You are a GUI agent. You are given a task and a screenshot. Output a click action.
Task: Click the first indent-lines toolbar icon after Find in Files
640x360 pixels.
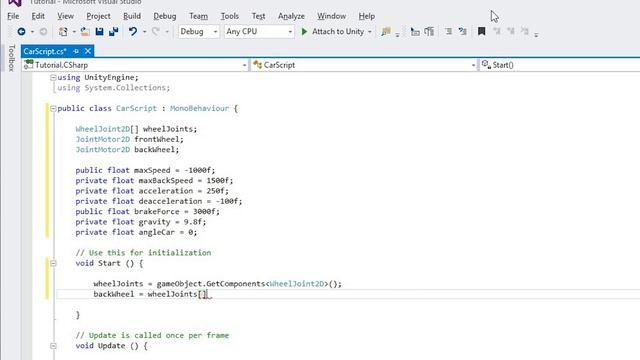[x=415, y=31]
